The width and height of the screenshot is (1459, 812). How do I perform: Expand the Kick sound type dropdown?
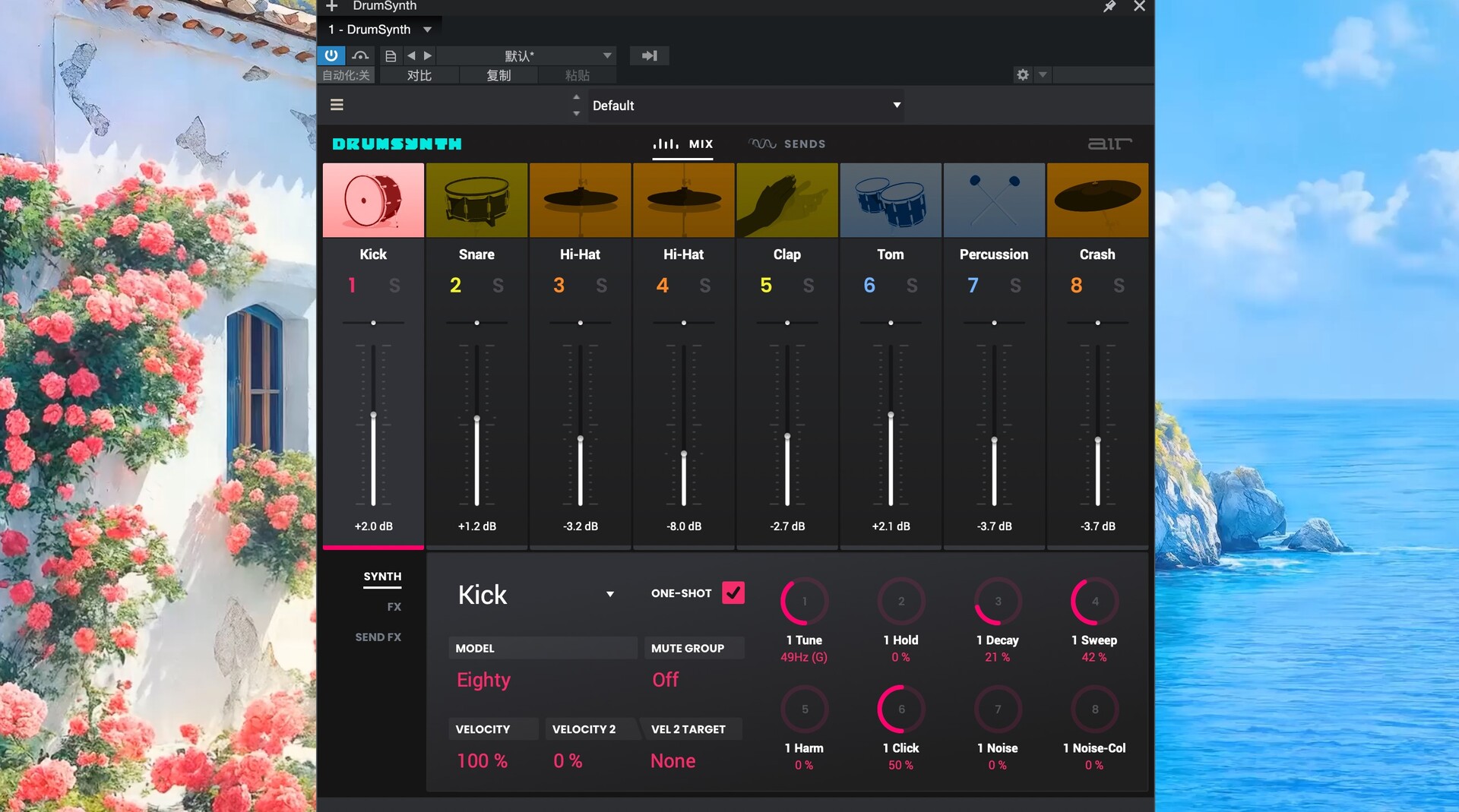point(609,595)
